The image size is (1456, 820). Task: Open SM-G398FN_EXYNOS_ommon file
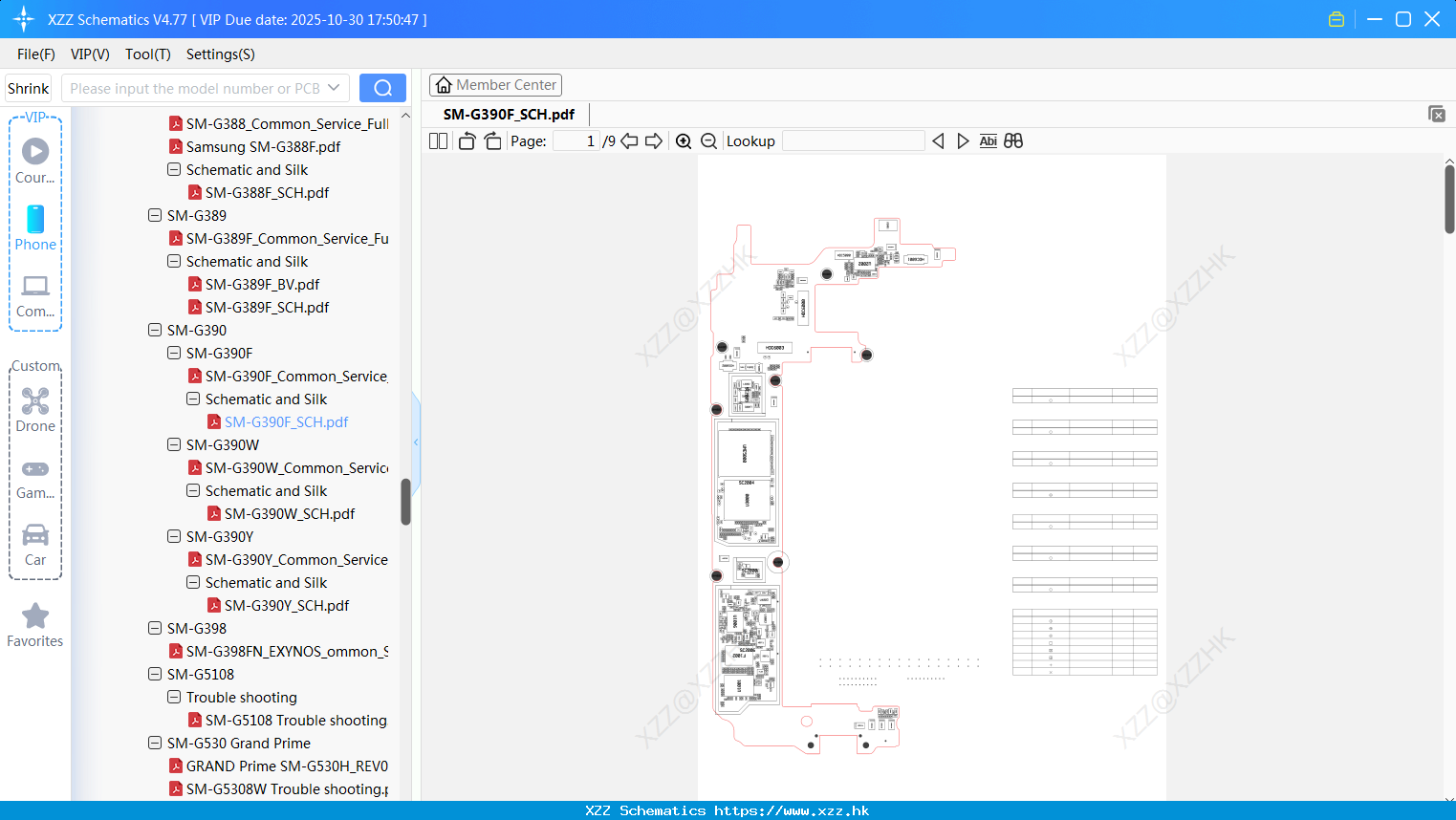coord(287,651)
